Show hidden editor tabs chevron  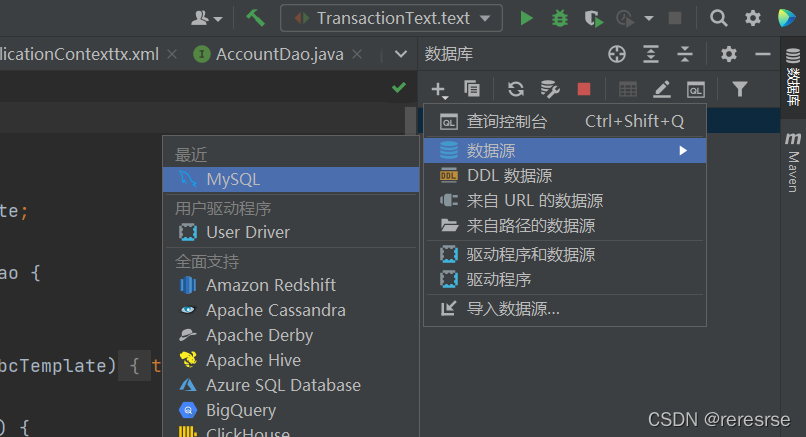pyautogui.click(x=401, y=54)
